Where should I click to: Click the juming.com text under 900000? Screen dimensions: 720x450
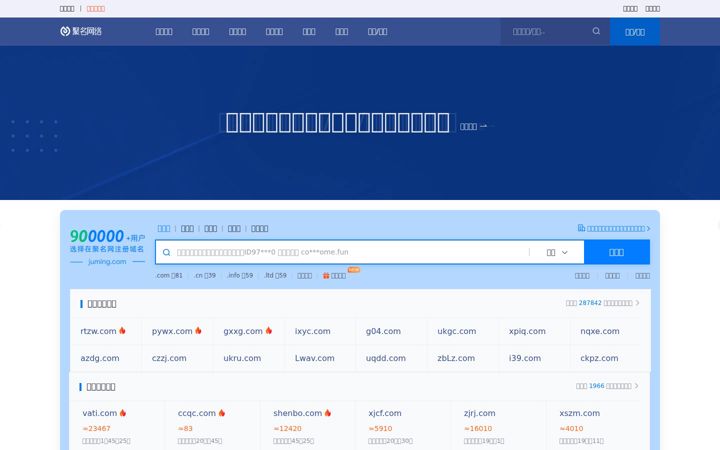pos(107,262)
